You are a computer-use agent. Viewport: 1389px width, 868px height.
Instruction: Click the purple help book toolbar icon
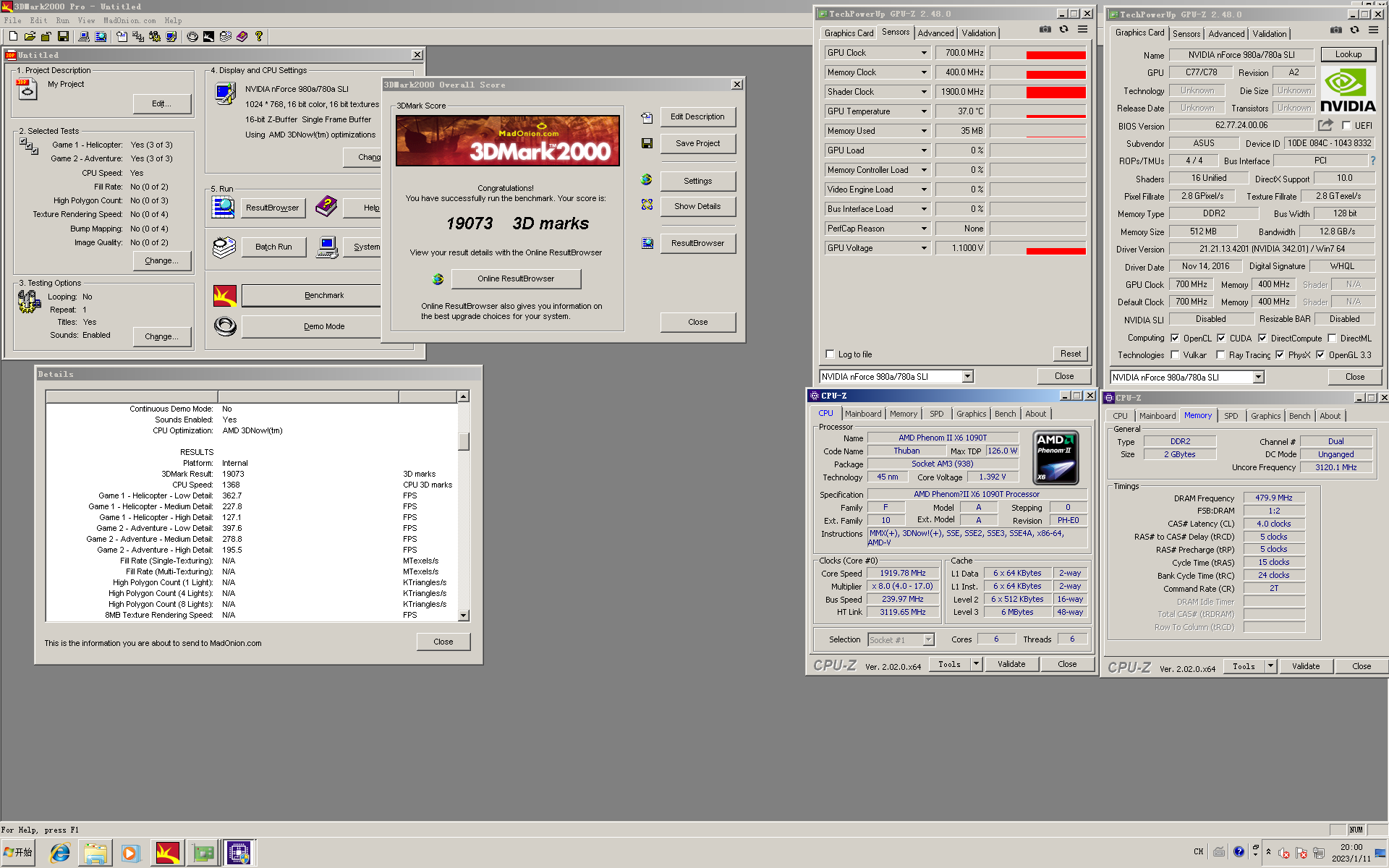[x=242, y=36]
